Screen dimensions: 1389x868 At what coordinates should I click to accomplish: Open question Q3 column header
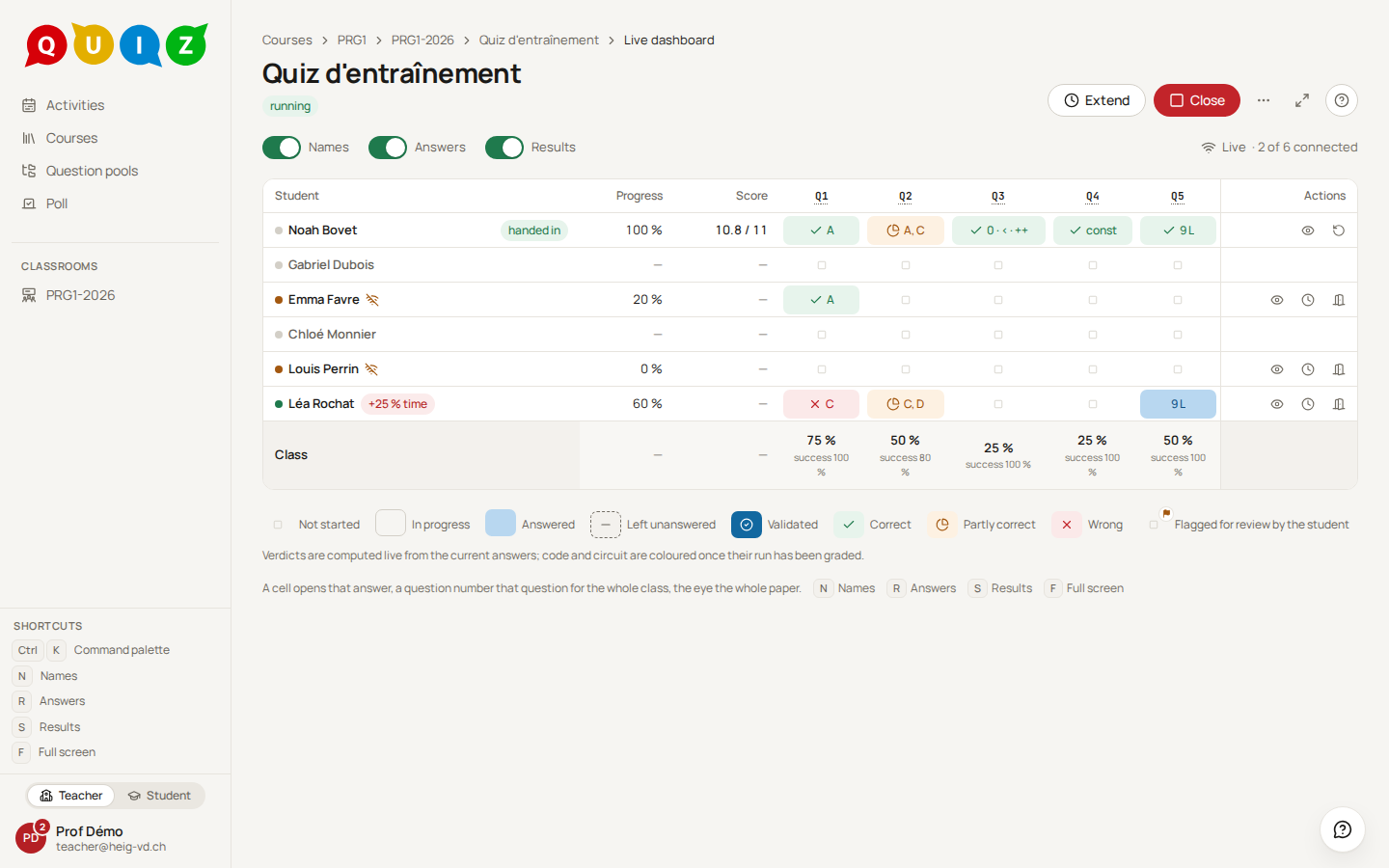[x=998, y=196]
